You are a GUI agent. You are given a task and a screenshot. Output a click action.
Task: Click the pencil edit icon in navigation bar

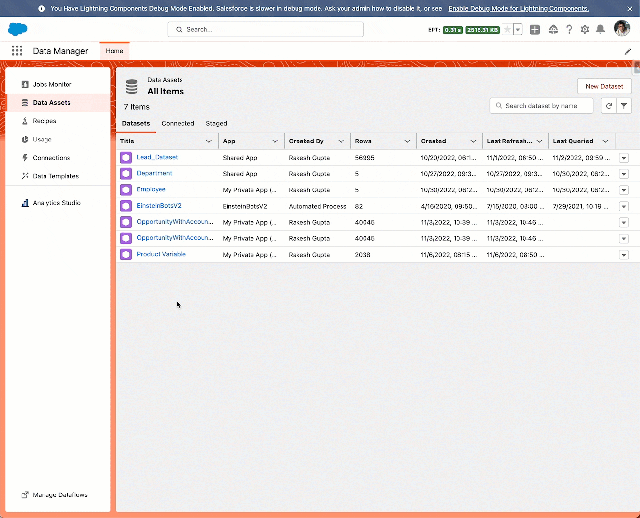[627, 51]
